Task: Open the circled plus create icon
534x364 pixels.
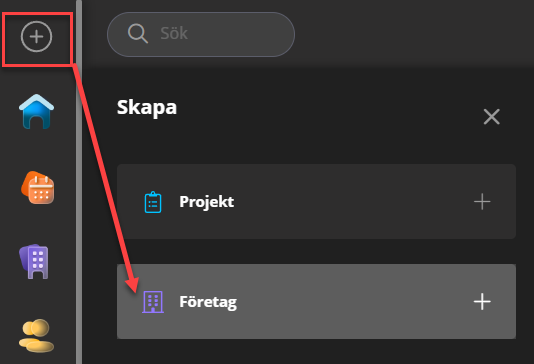Action: [36, 36]
